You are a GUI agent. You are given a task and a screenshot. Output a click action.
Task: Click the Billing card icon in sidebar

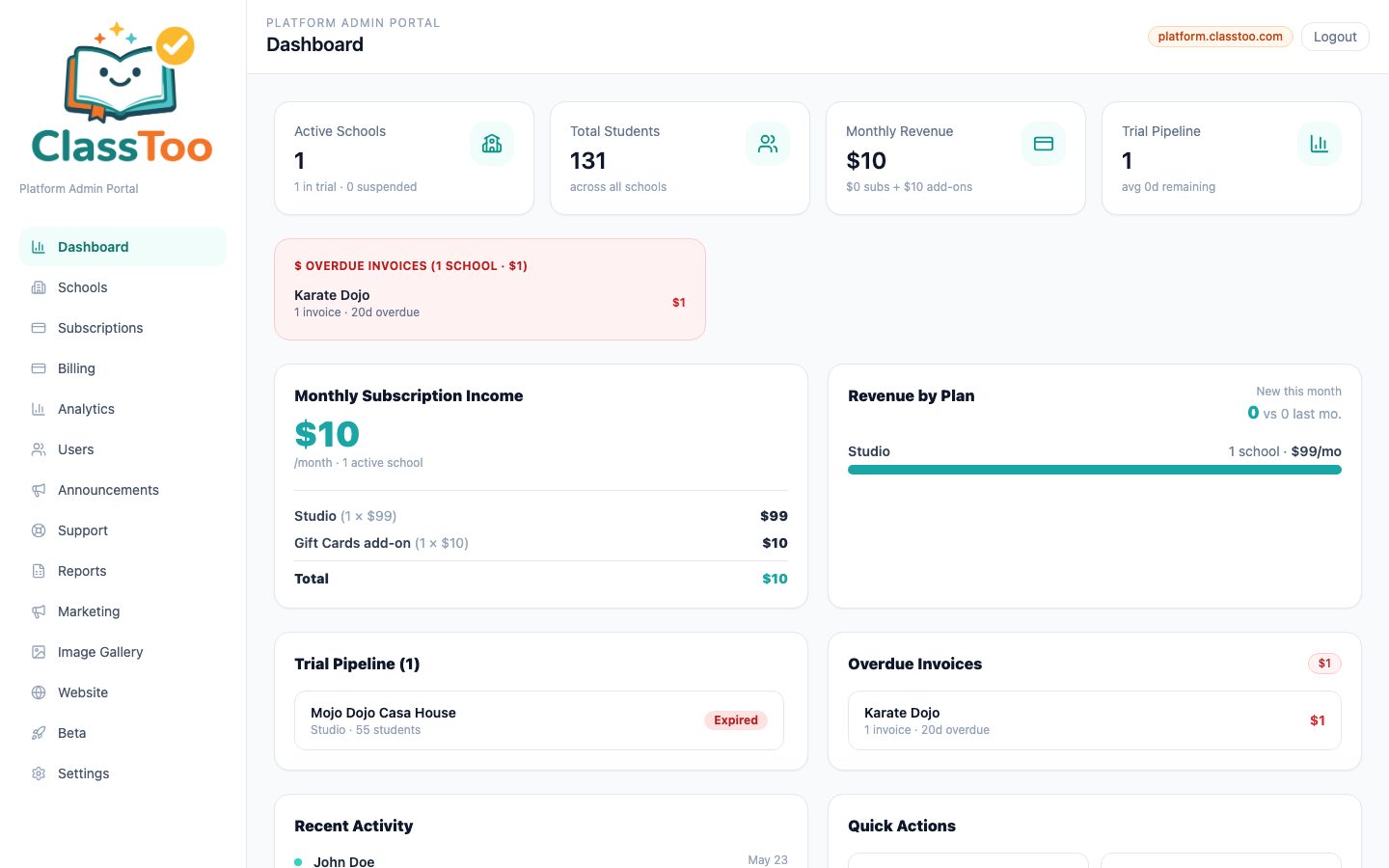coord(39,368)
